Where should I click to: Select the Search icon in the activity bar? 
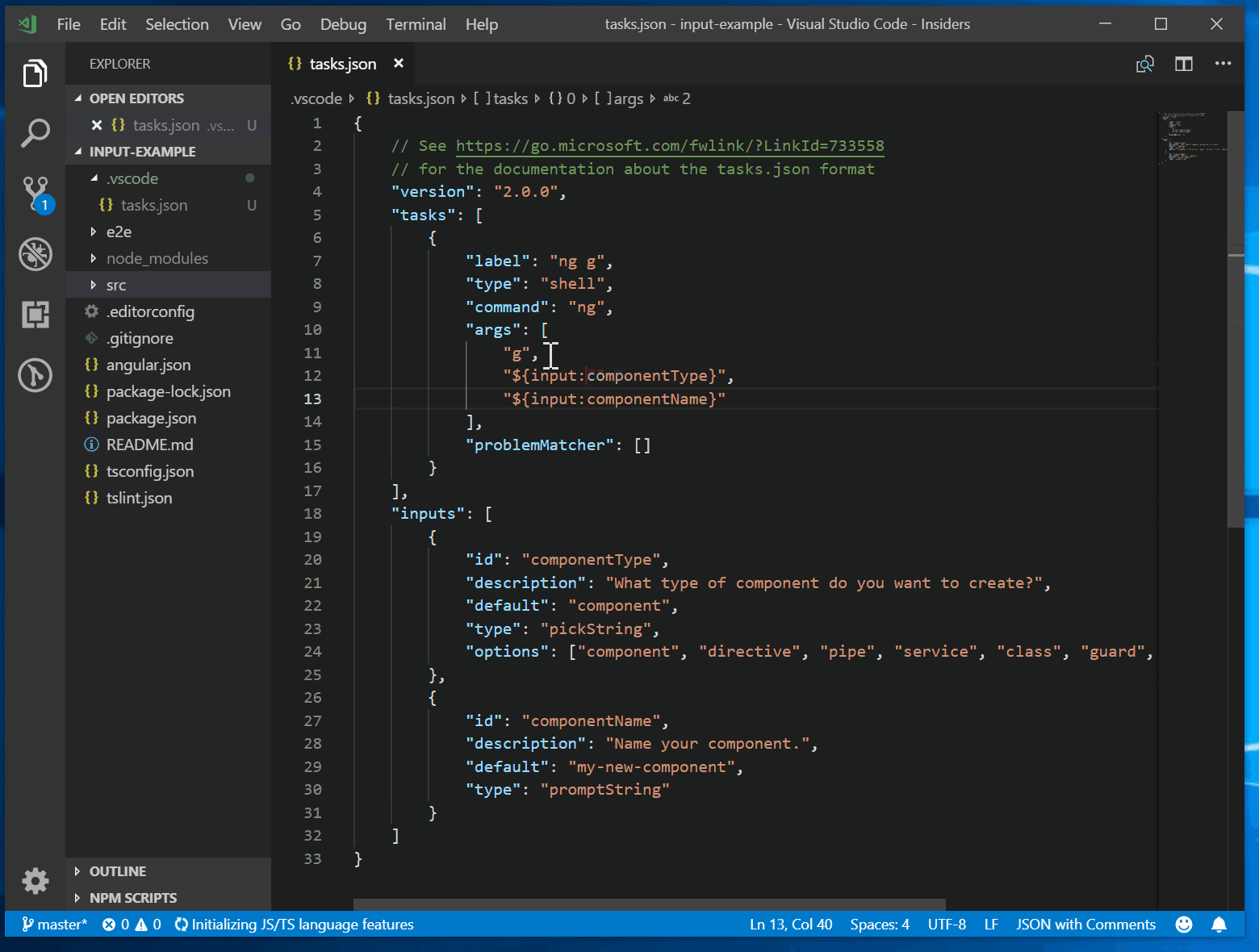click(x=35, y=133)
